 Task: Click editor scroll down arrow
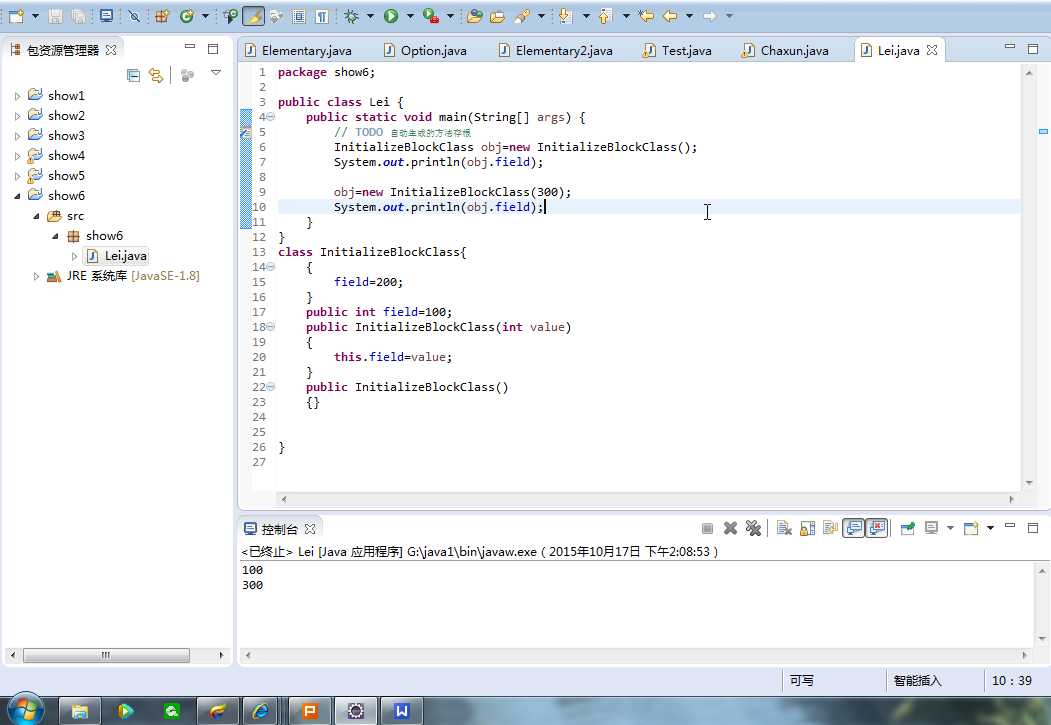tap(1029, 482)
